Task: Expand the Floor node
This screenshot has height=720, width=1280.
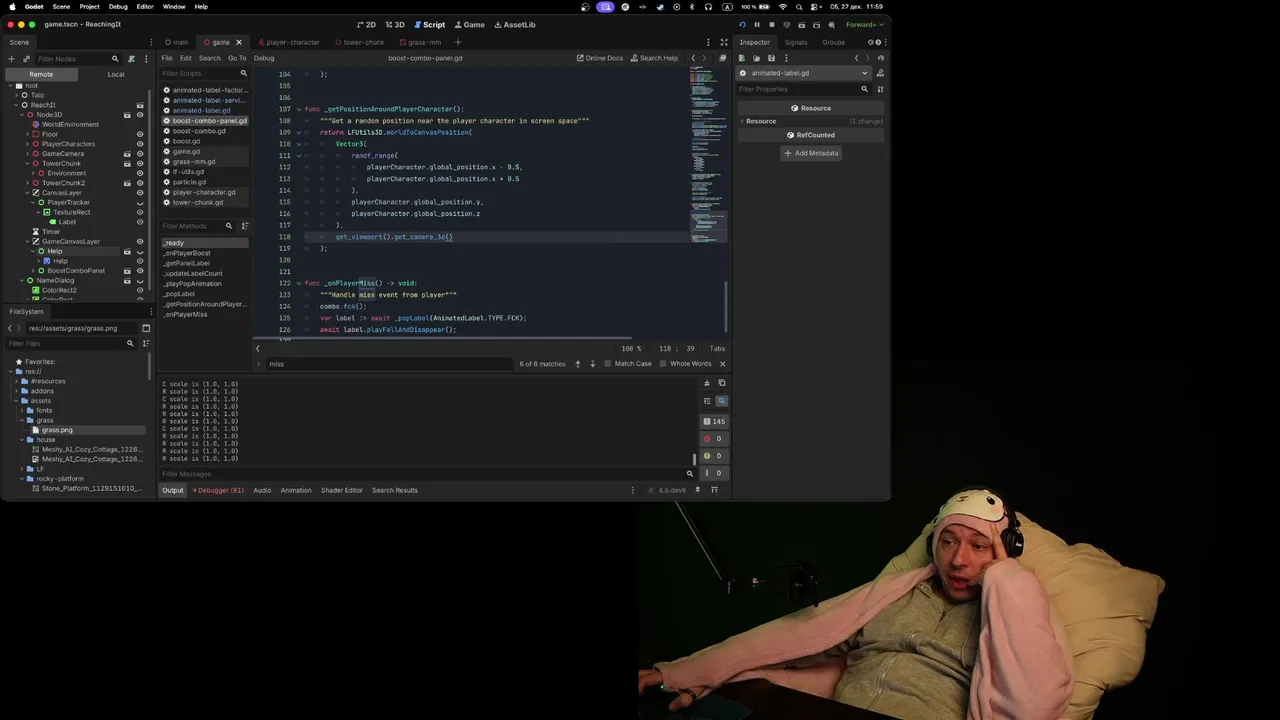Action: click(27, 134)
